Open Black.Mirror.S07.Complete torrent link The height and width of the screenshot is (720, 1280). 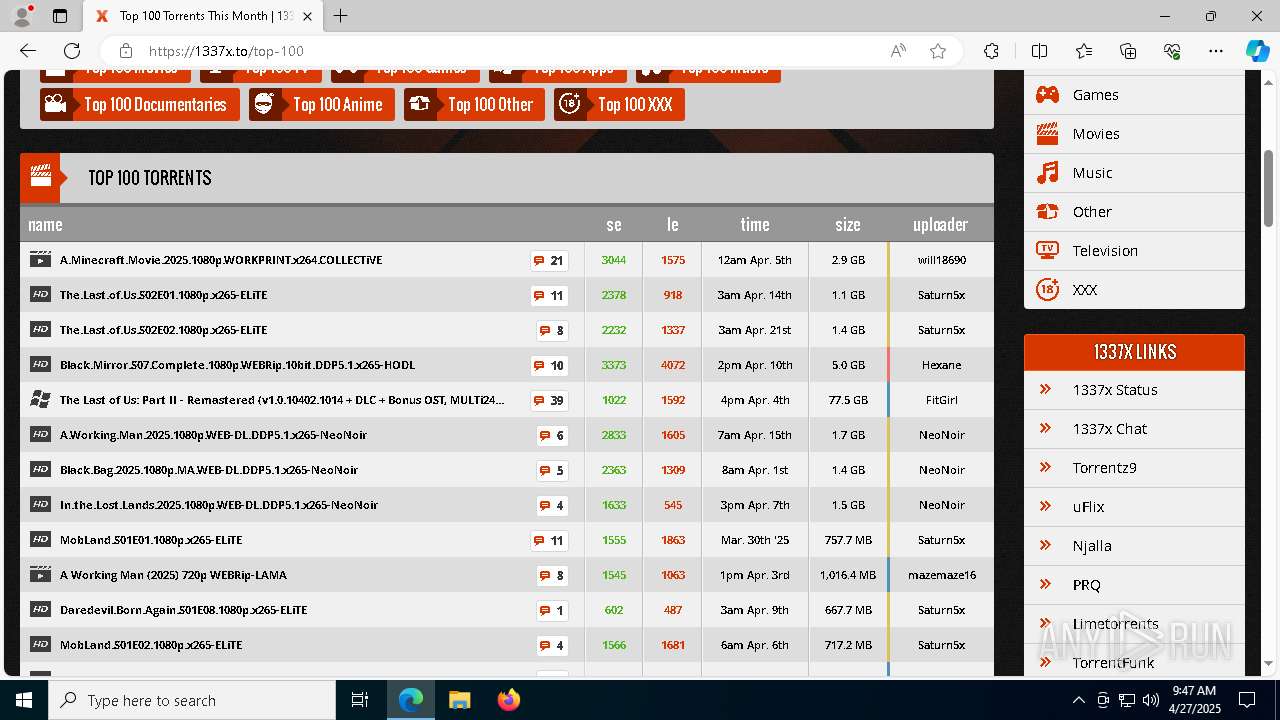coord(237,365)
